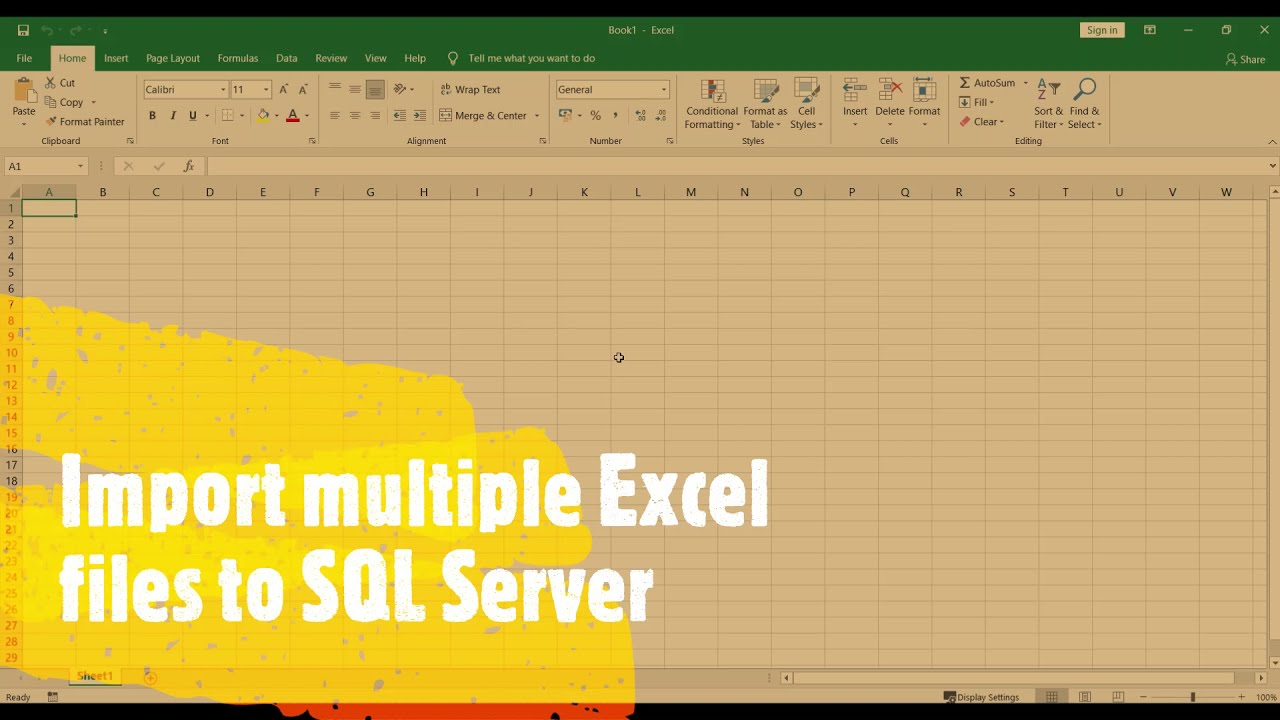Switch to the Data tab
Image resolution: width=1280 pixels, height=720 pixels.
coord(287,58)
